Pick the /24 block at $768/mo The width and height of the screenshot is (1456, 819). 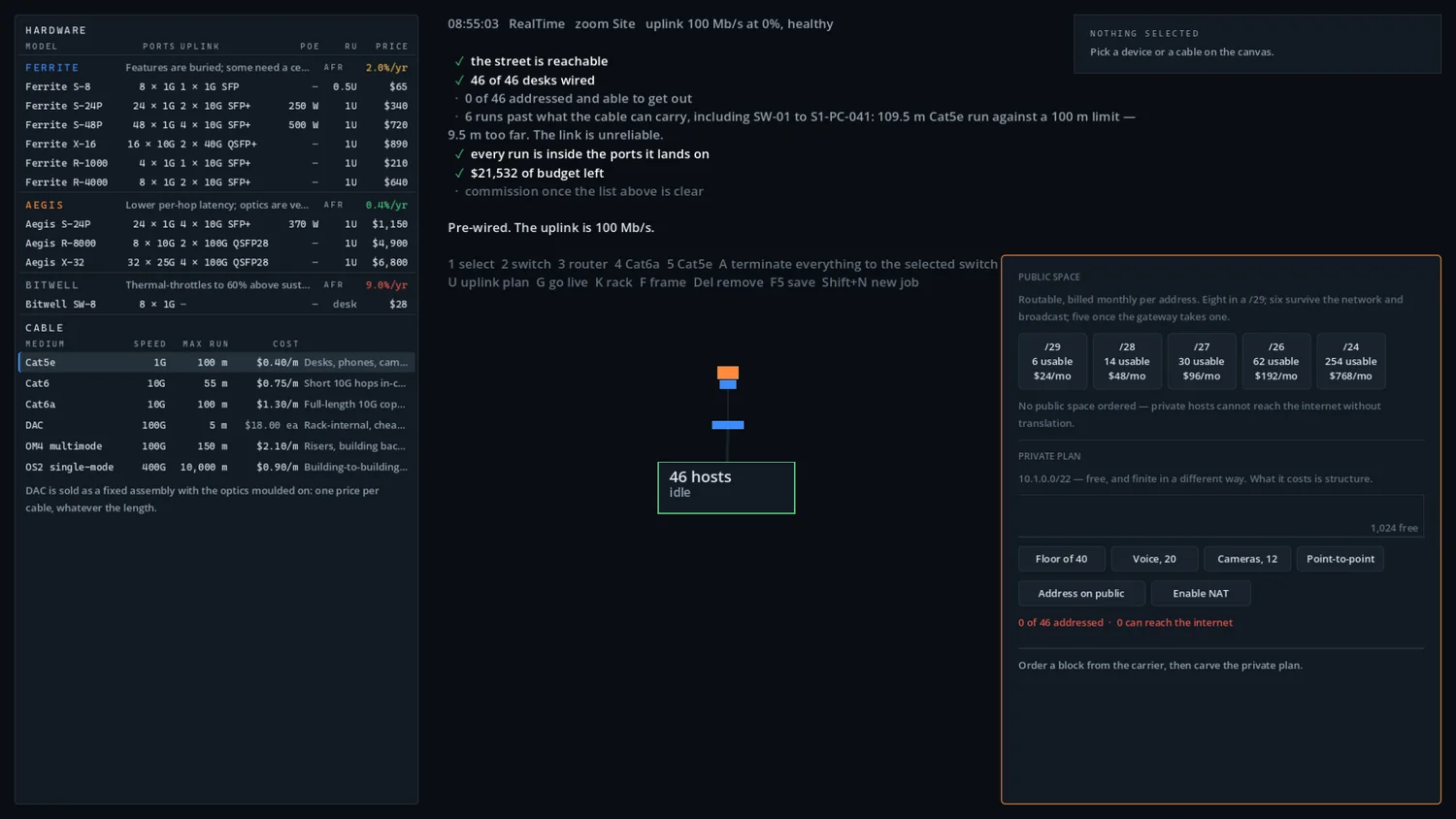coord(1350,361)
